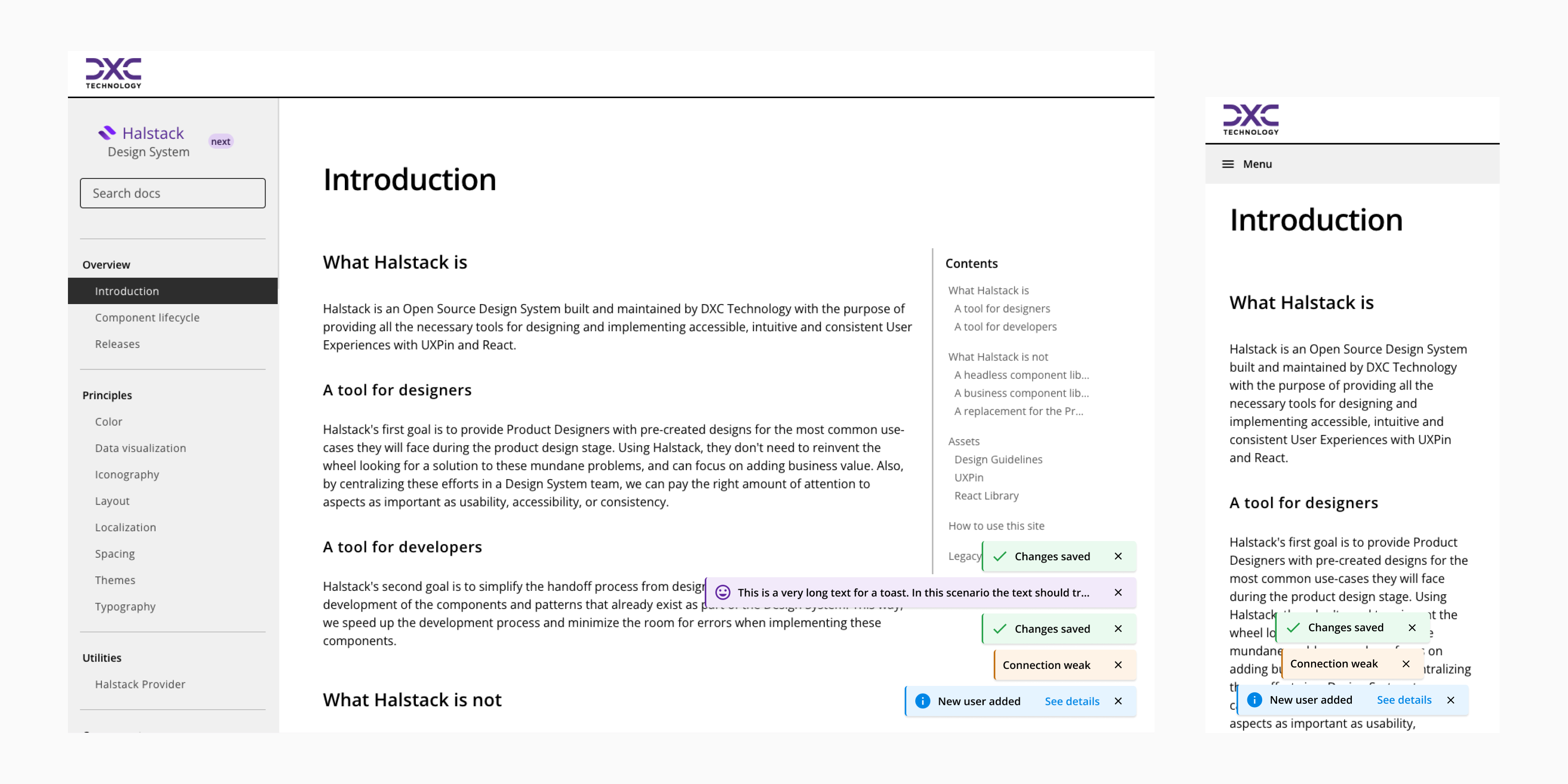Viewport: 1568px width, 784px height.
Task: Close desktop Connection weak toast
Action: [1117, 665]
